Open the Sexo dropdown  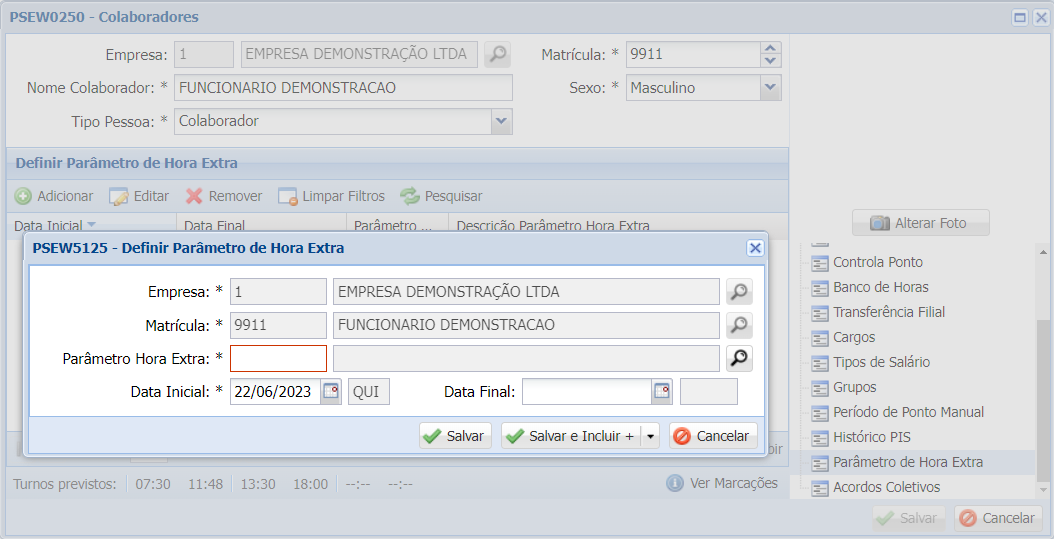[x=769, y=88]
